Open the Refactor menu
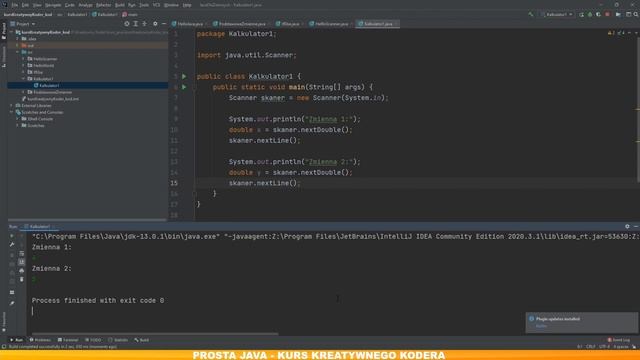This screenshot has width=640, height=360. pyautogui.click(x=103, y=5)
